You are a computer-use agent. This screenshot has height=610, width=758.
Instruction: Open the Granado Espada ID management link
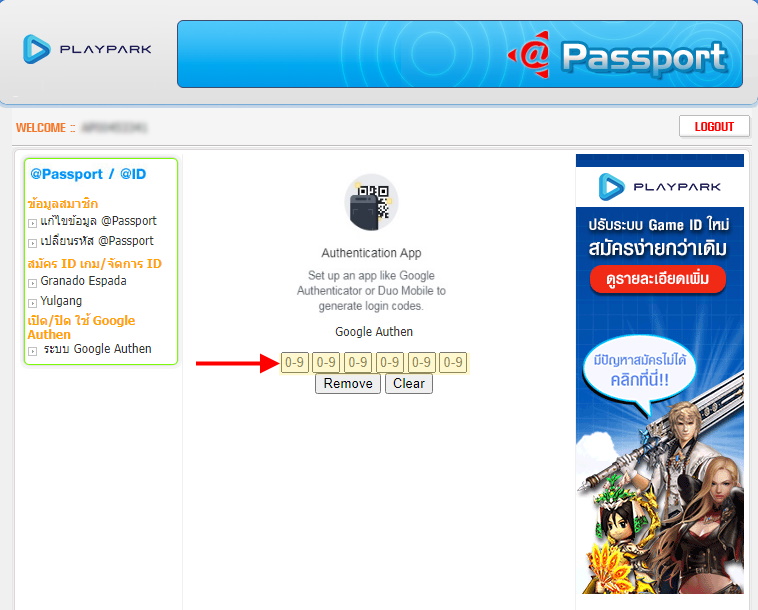tap(84, 281)
